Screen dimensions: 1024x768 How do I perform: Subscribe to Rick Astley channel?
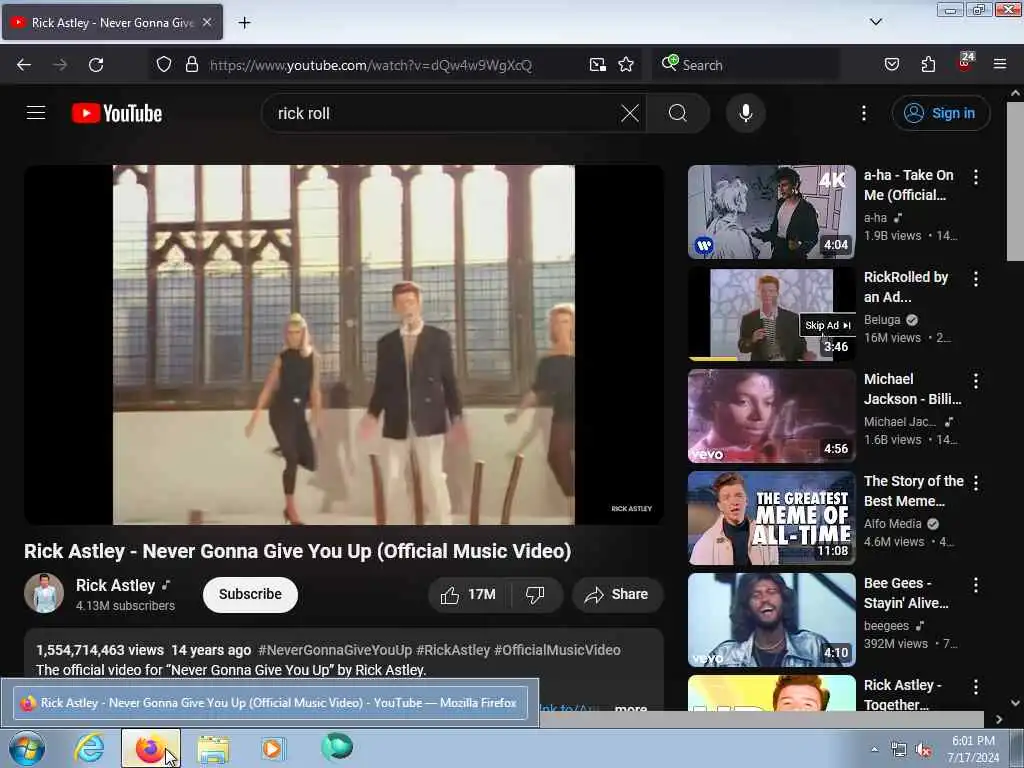tap(250, 594)
